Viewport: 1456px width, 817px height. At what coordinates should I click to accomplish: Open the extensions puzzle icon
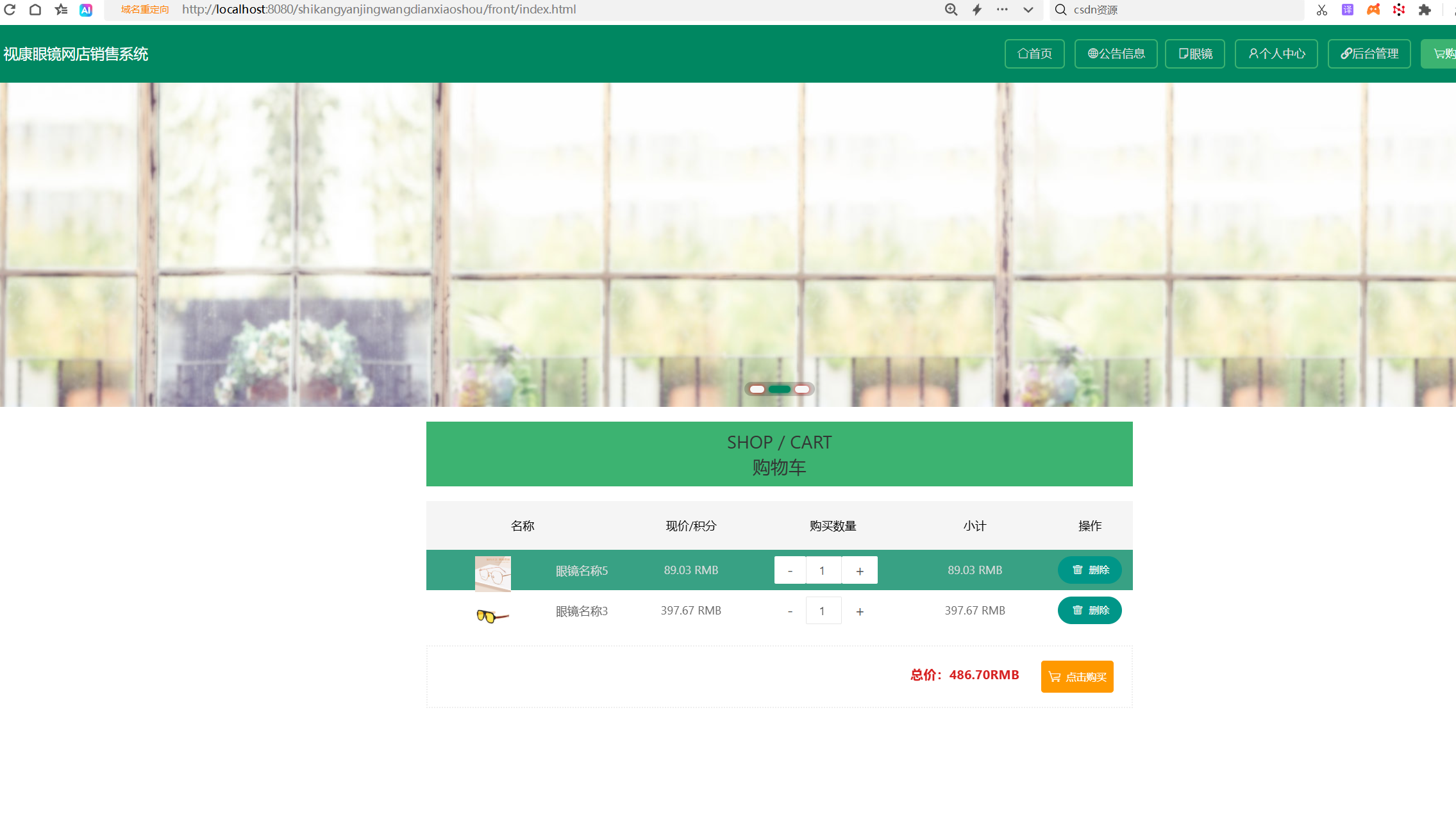click(1425, 10)
